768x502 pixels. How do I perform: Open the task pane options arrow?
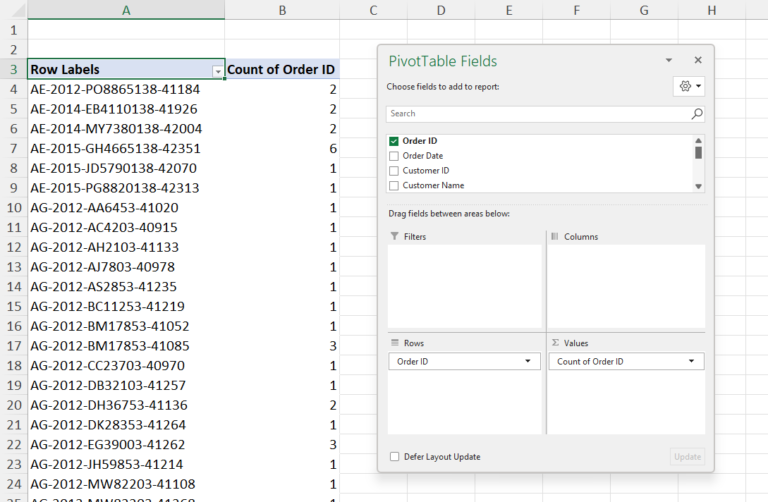(x=669, y=61)
